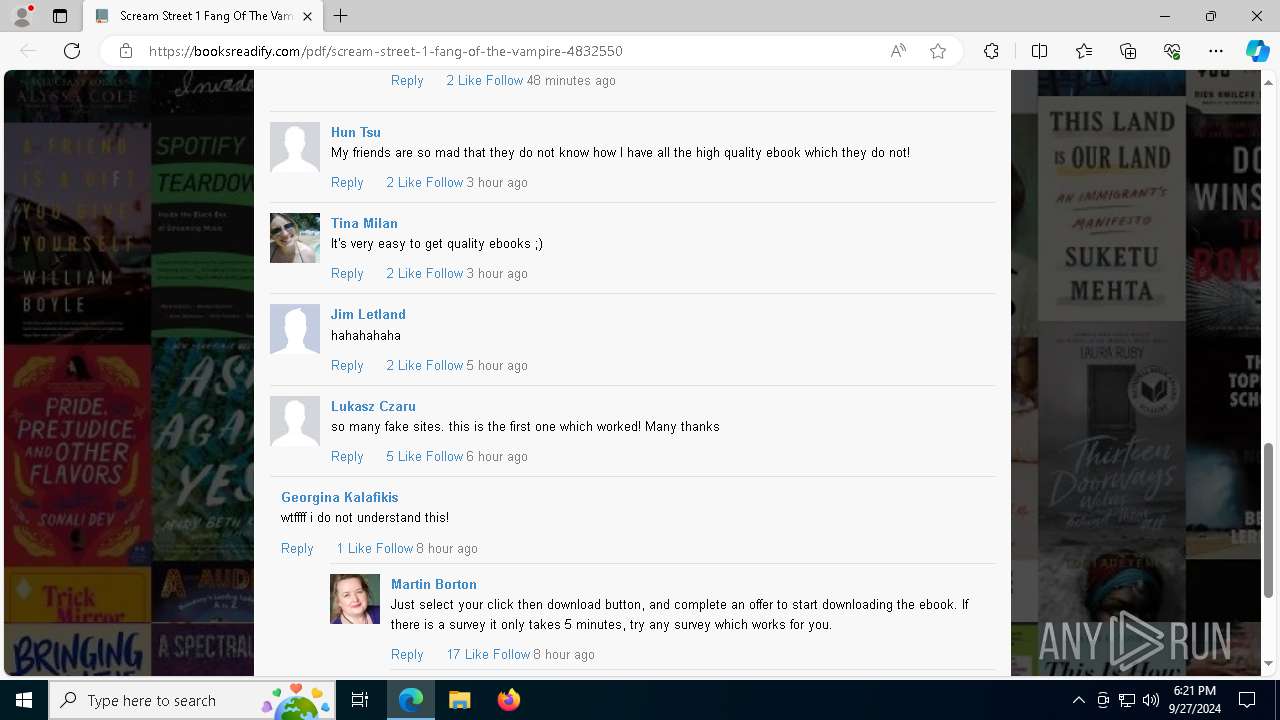The height and width of the screenshot is (720, 1280).
Task: Reply to Tina Milan comment
Action: click(x=347, y=273)
